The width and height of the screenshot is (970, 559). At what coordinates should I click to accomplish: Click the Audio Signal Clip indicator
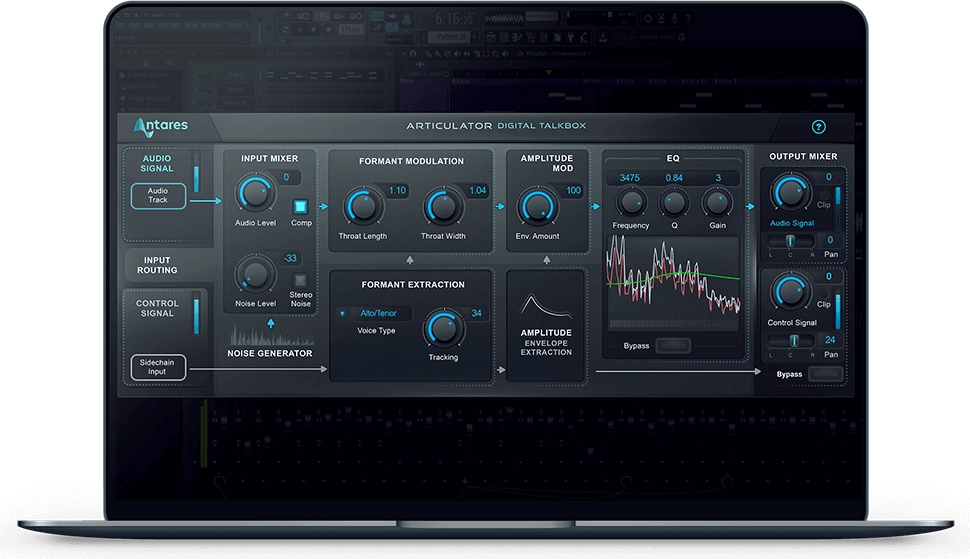823,195
